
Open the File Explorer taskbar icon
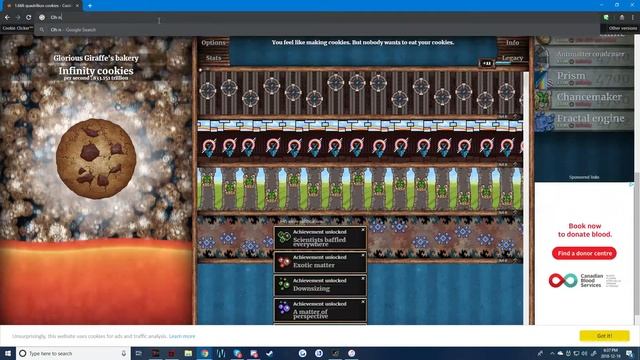tap(188, 353)
